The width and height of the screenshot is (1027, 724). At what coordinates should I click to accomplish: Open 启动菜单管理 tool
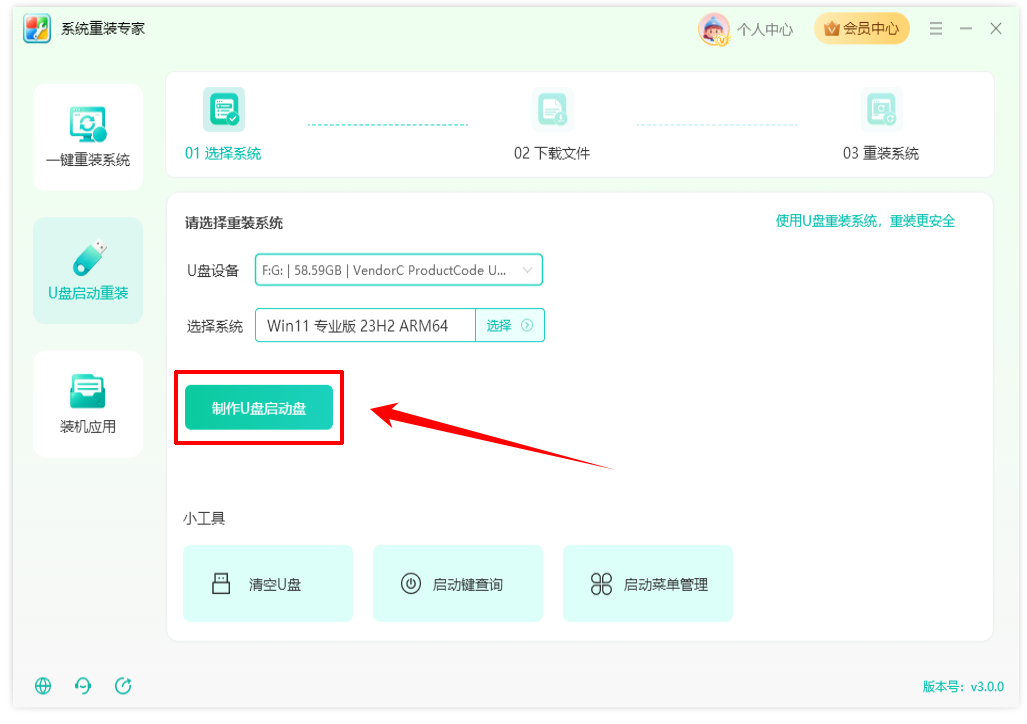tap(648, 583)
